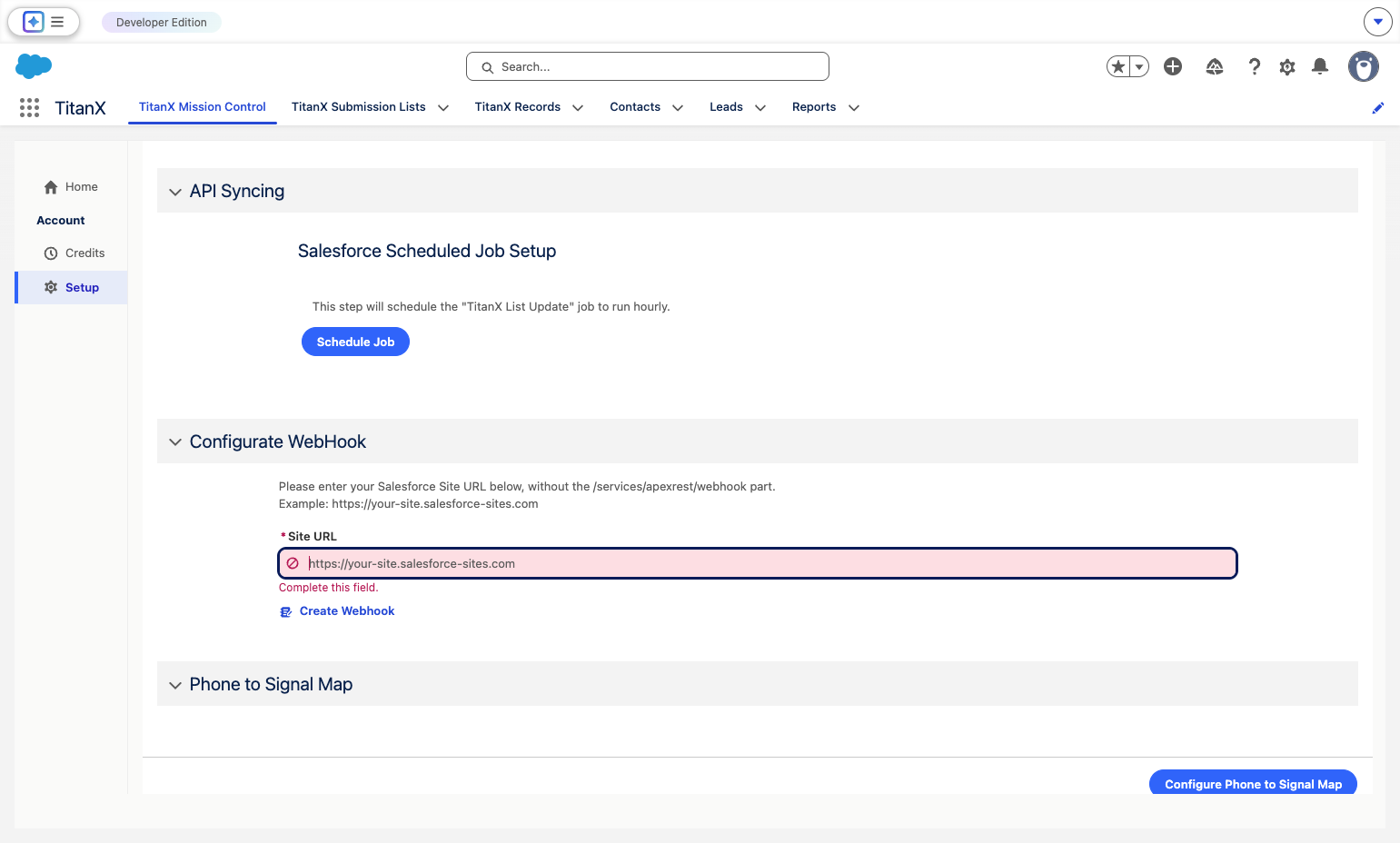Image resolution: width=1400 pixels, height=843 pixels.
Task: Focus the Site URL input field
Action: pos(758,563)
